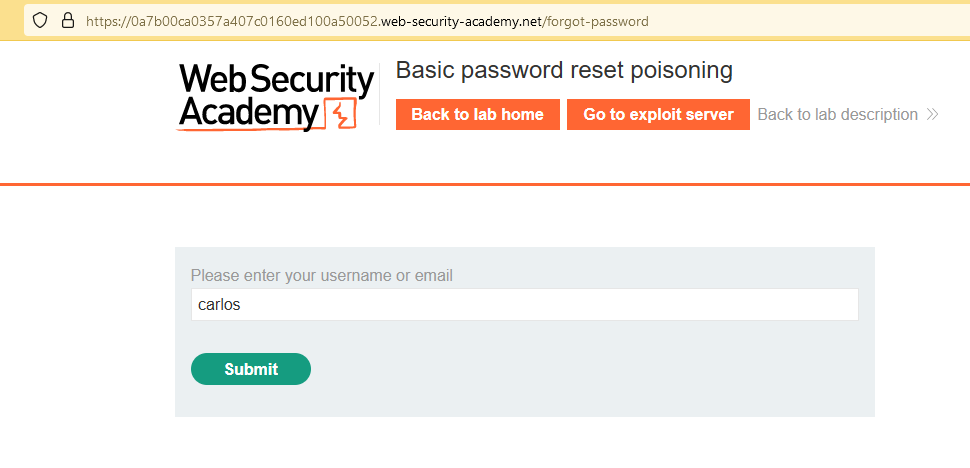Click the word Academy in the logo
This screenshot has width=970, height=468.
click(248, 115)
